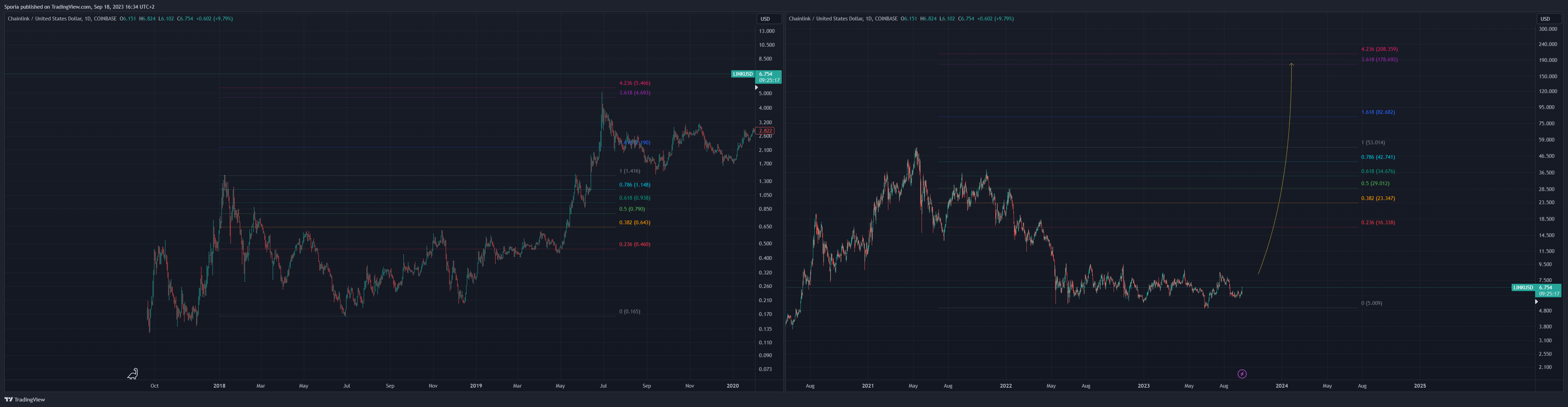This screenshot has width=1568, height=407.
Task: Click 2018 on the left time axis
Action: 219,386
